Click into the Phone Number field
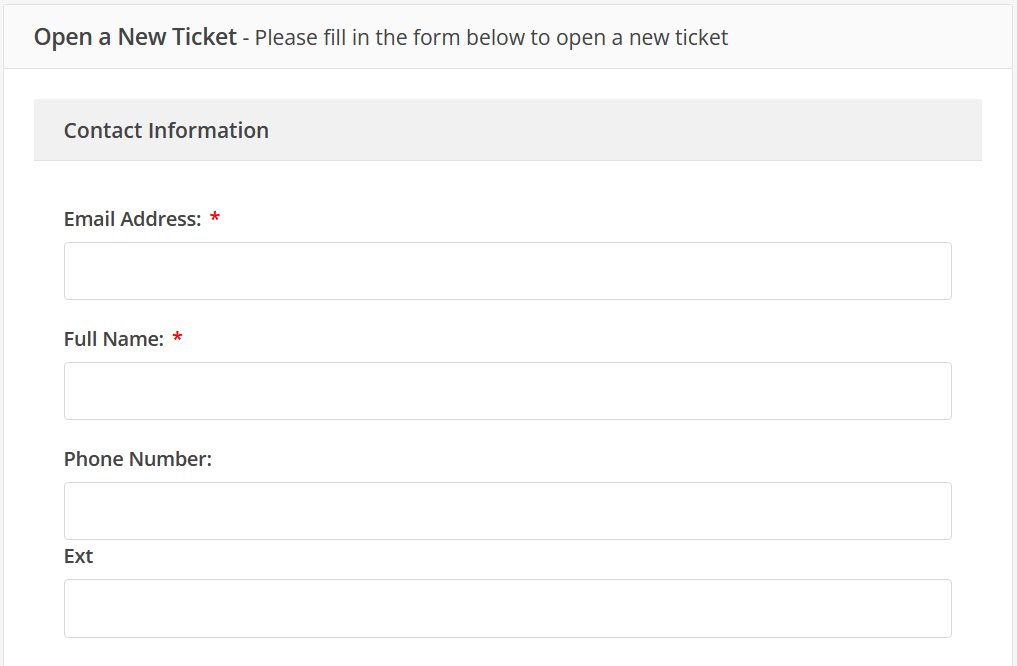Screen dimensions: 1017x666 (507, 511)
